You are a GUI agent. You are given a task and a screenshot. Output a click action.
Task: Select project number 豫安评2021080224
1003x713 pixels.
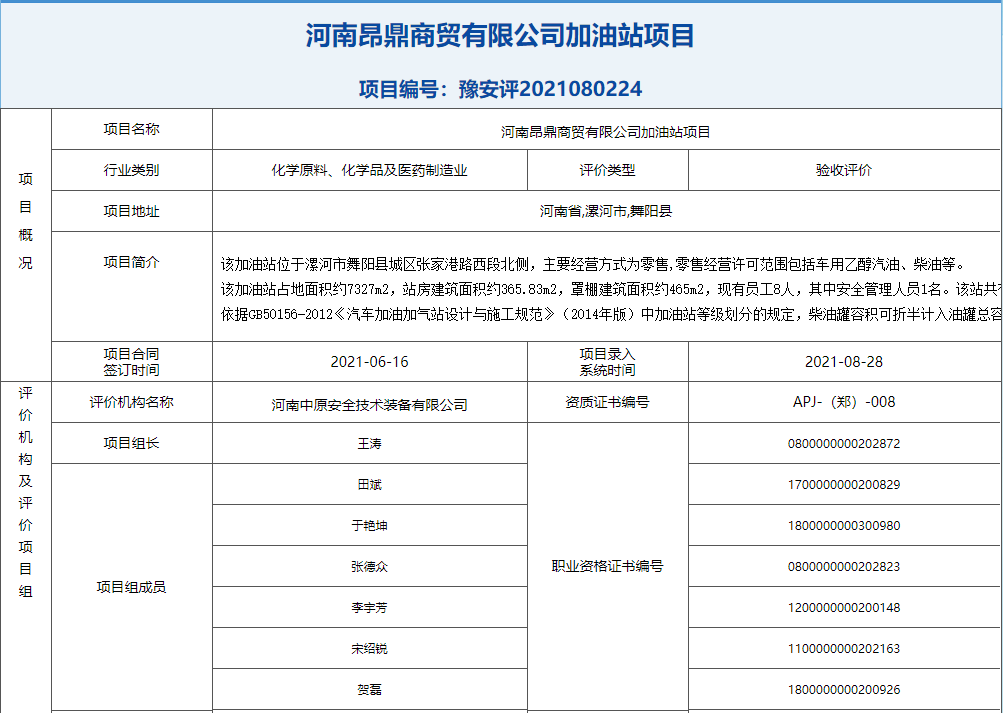(550, 89)
